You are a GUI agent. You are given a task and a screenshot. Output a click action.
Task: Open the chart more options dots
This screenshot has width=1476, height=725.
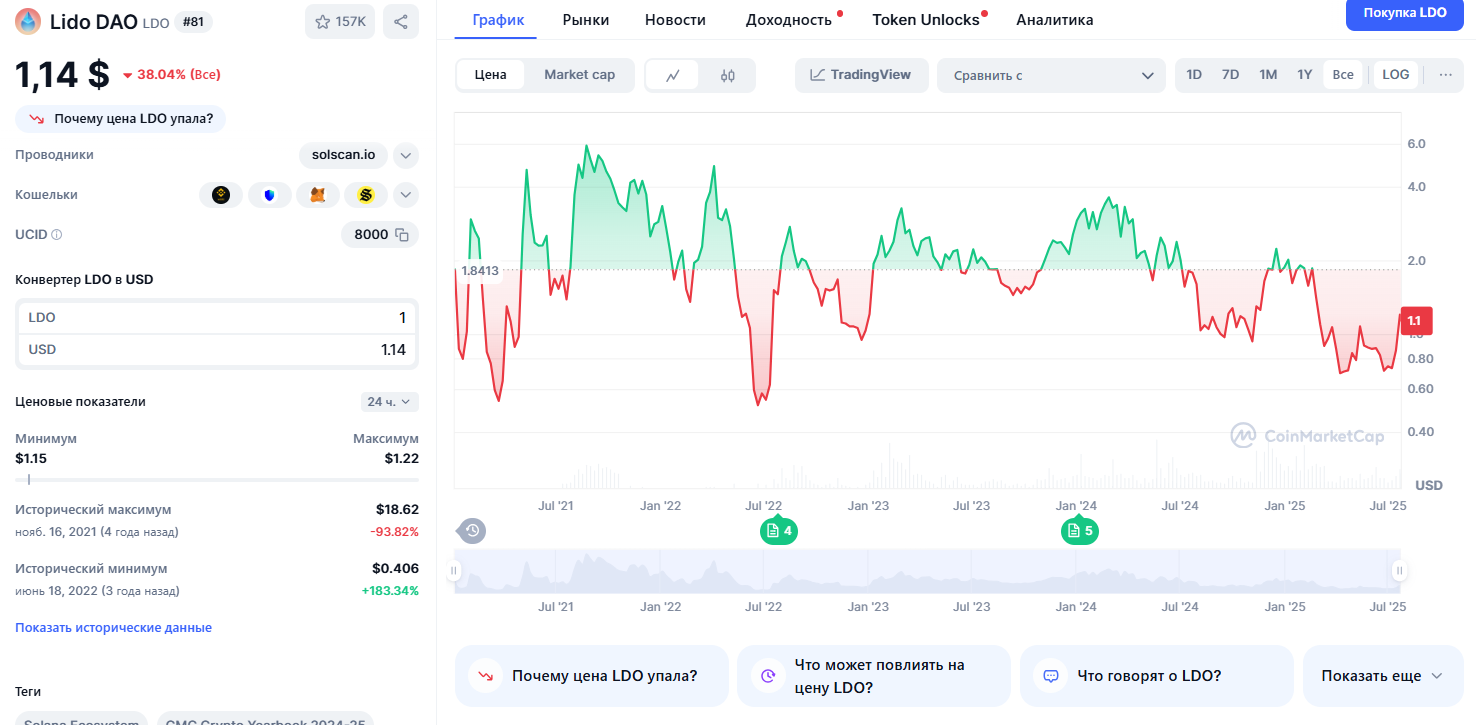1445,75
